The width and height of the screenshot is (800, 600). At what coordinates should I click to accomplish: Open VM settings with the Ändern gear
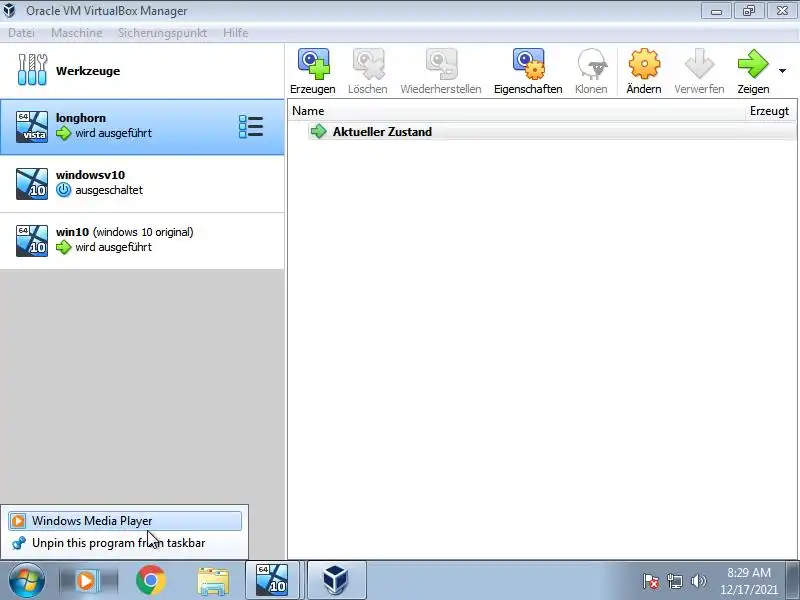644,64
